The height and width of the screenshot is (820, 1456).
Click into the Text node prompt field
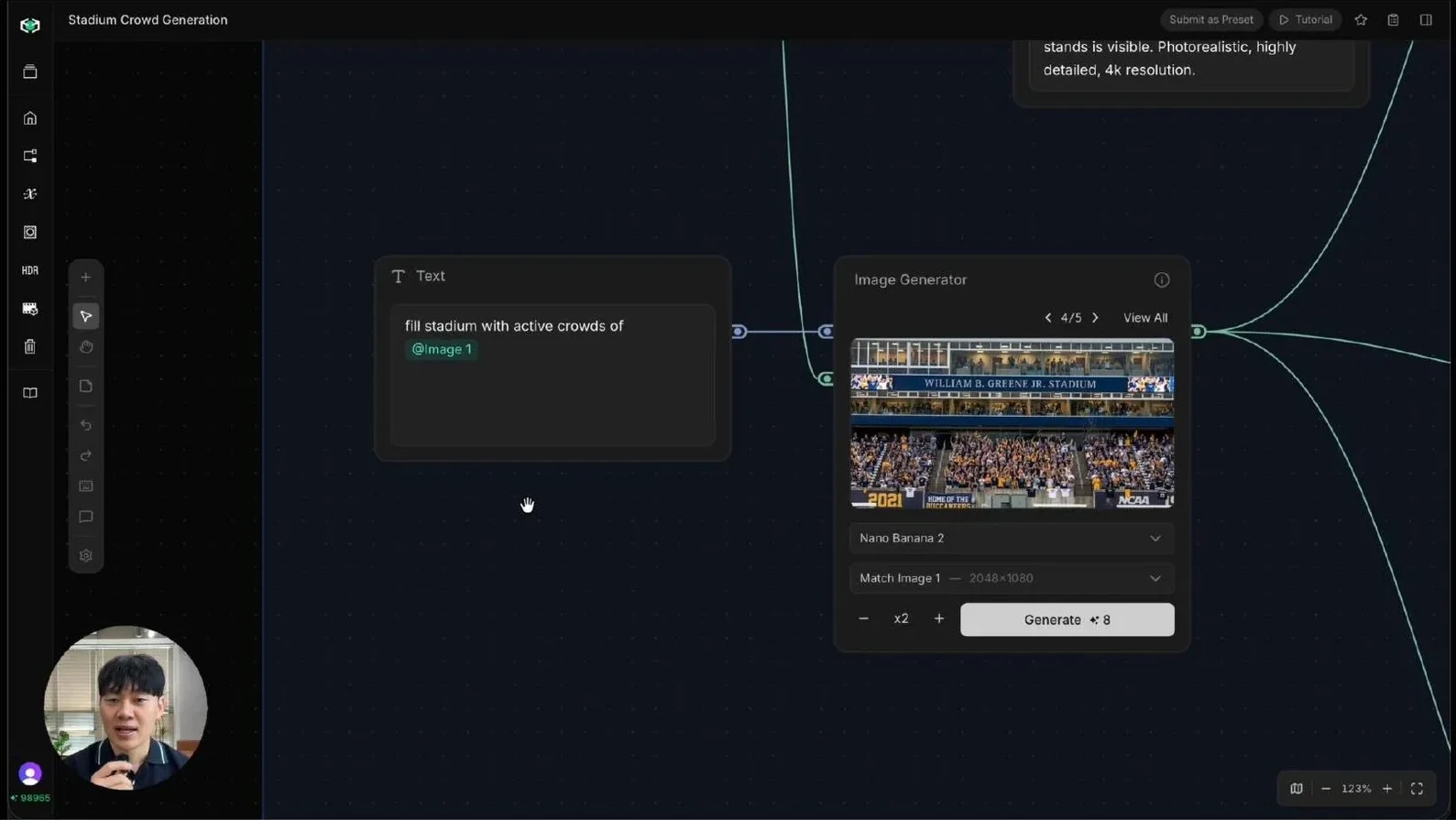[553, 376]
